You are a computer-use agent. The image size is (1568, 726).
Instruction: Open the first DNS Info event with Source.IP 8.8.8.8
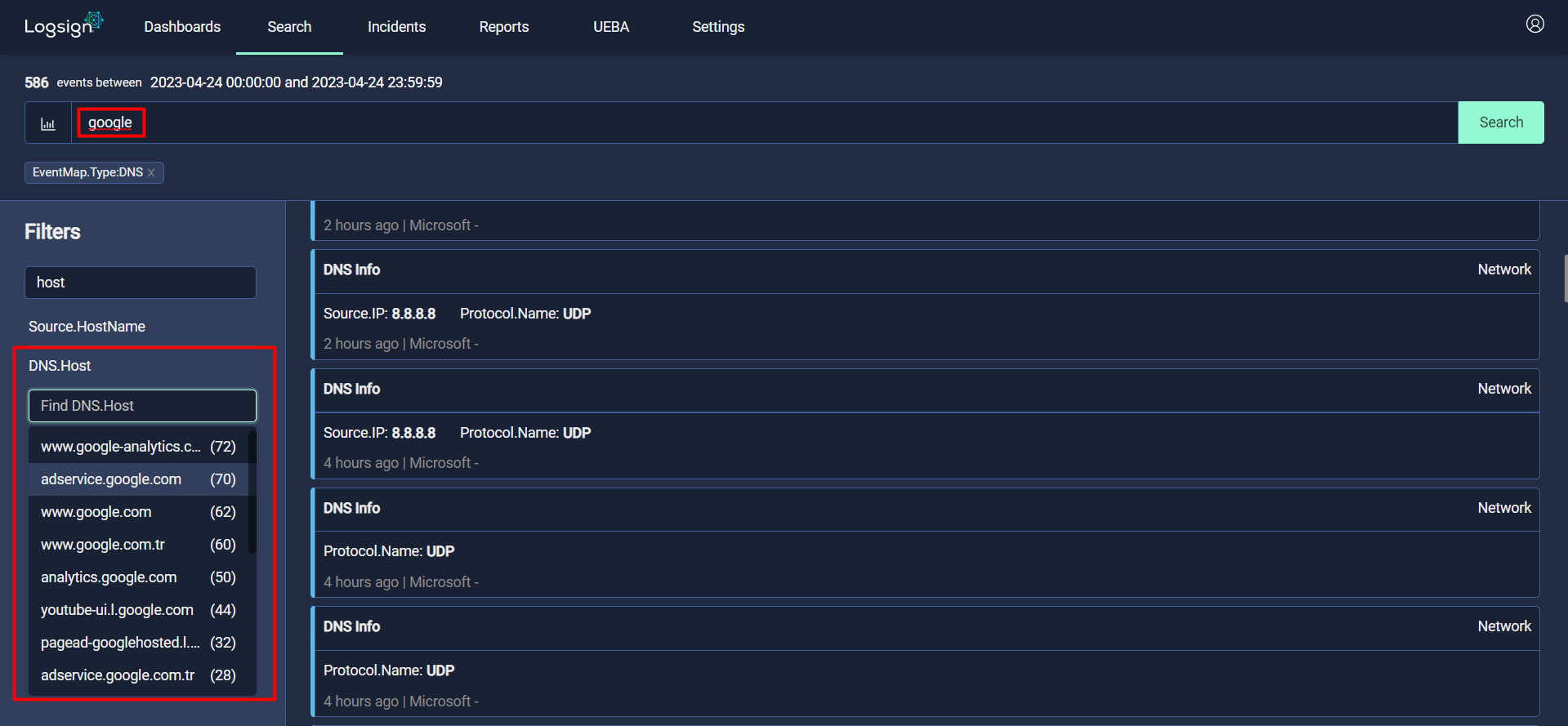click(925, 305)
